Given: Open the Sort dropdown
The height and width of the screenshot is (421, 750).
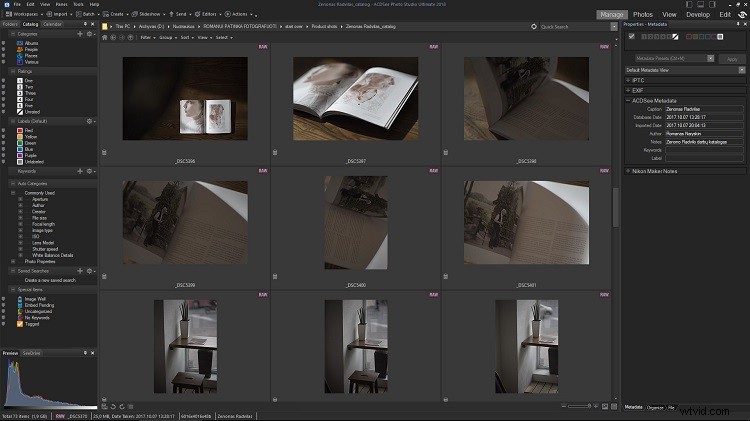Looking at the screenshot, I should [187, 37].
